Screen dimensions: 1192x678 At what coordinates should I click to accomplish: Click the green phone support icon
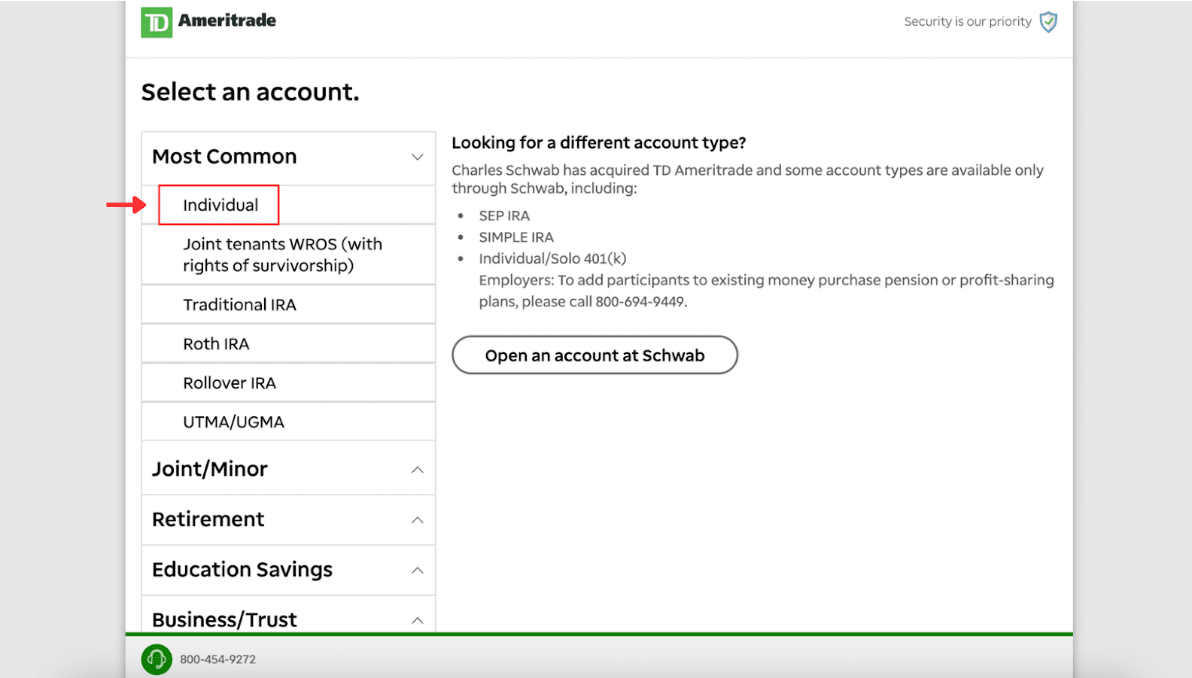156,659
